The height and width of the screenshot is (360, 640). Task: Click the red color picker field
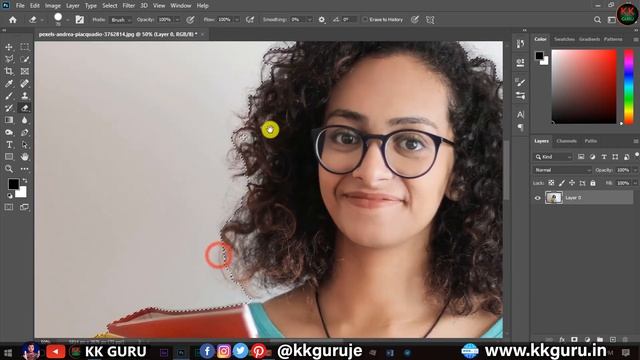[x=584, y=87]
